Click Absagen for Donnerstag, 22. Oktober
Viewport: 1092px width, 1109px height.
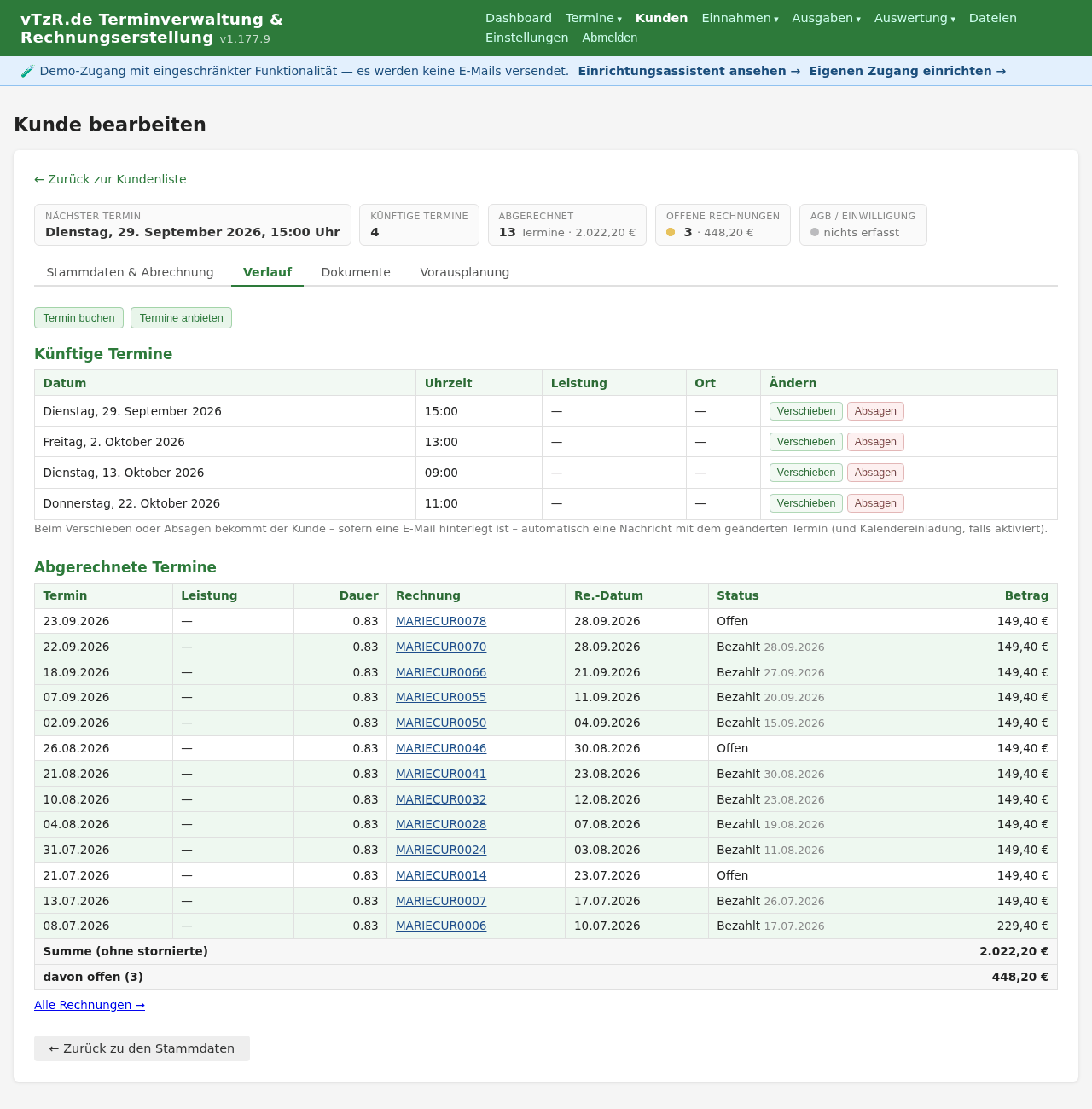click(875, 503)
